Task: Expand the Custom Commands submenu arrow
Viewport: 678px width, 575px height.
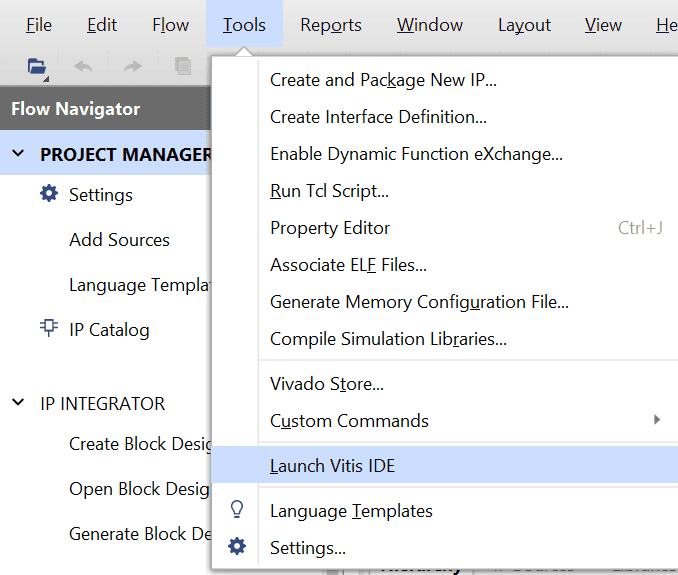Action: [657, 420]
